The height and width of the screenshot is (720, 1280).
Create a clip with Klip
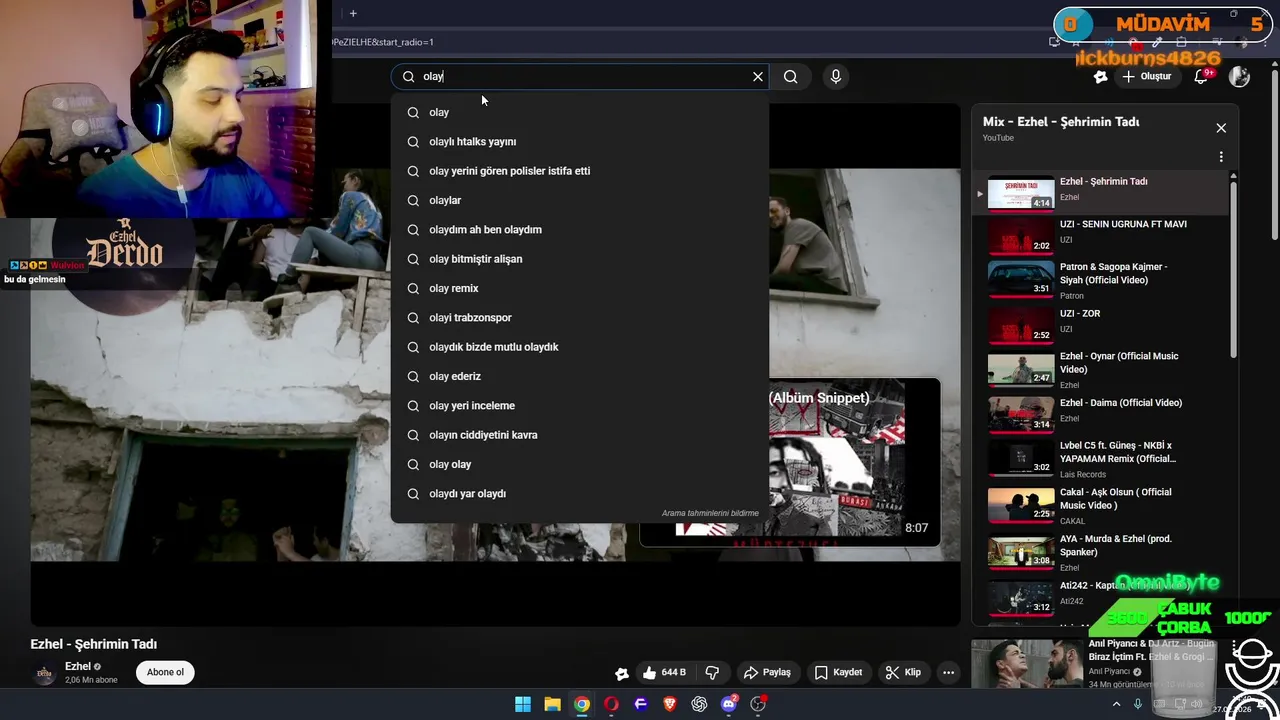[903, 673]
